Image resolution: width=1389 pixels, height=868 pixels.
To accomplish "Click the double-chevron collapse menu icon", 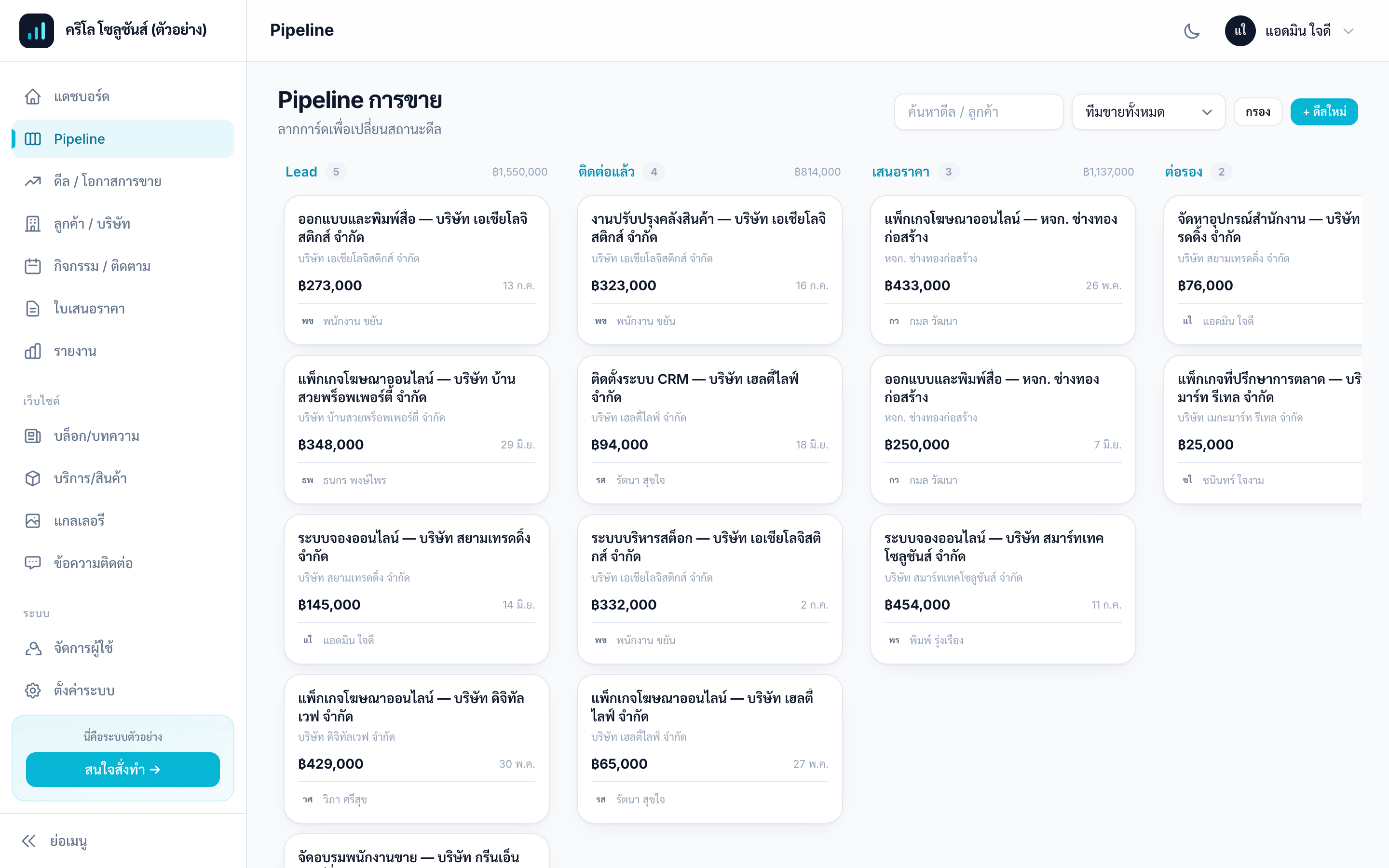I will 29,841.
